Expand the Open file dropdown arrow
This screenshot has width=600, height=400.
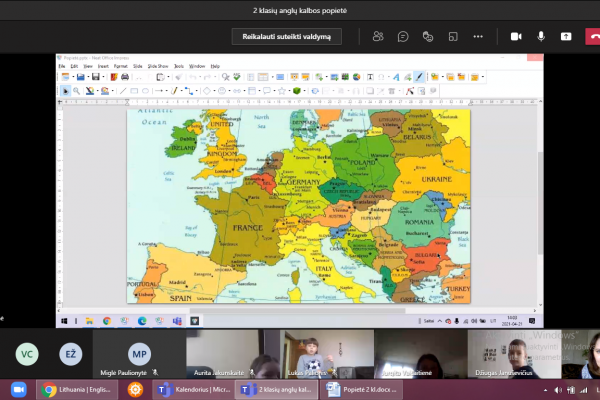(88, 77)
